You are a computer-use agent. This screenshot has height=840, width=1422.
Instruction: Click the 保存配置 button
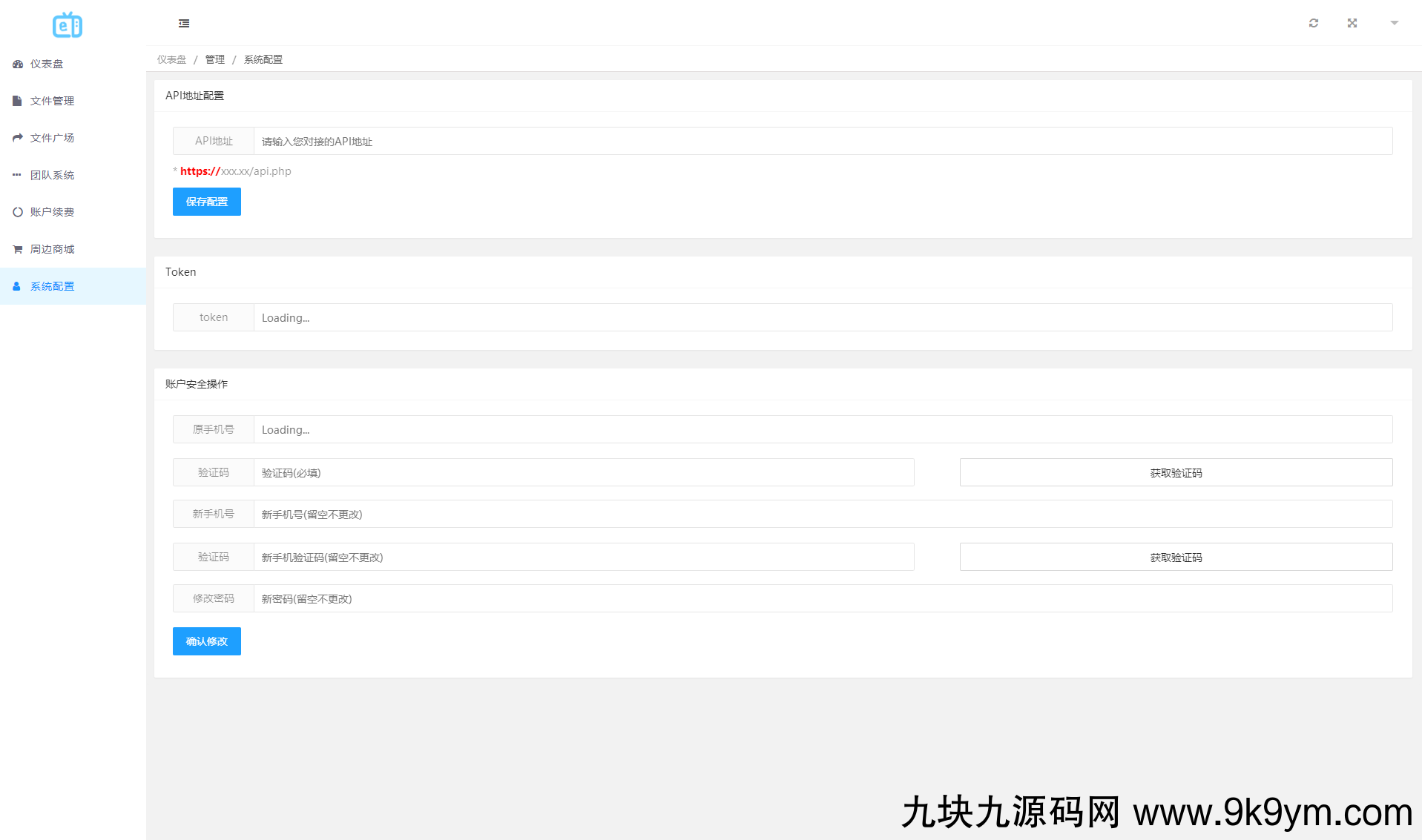click(206, 201)
